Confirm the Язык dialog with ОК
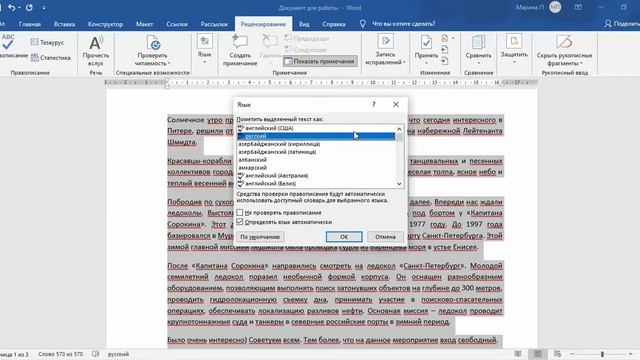The image size is (640, 360). point(344,237)
